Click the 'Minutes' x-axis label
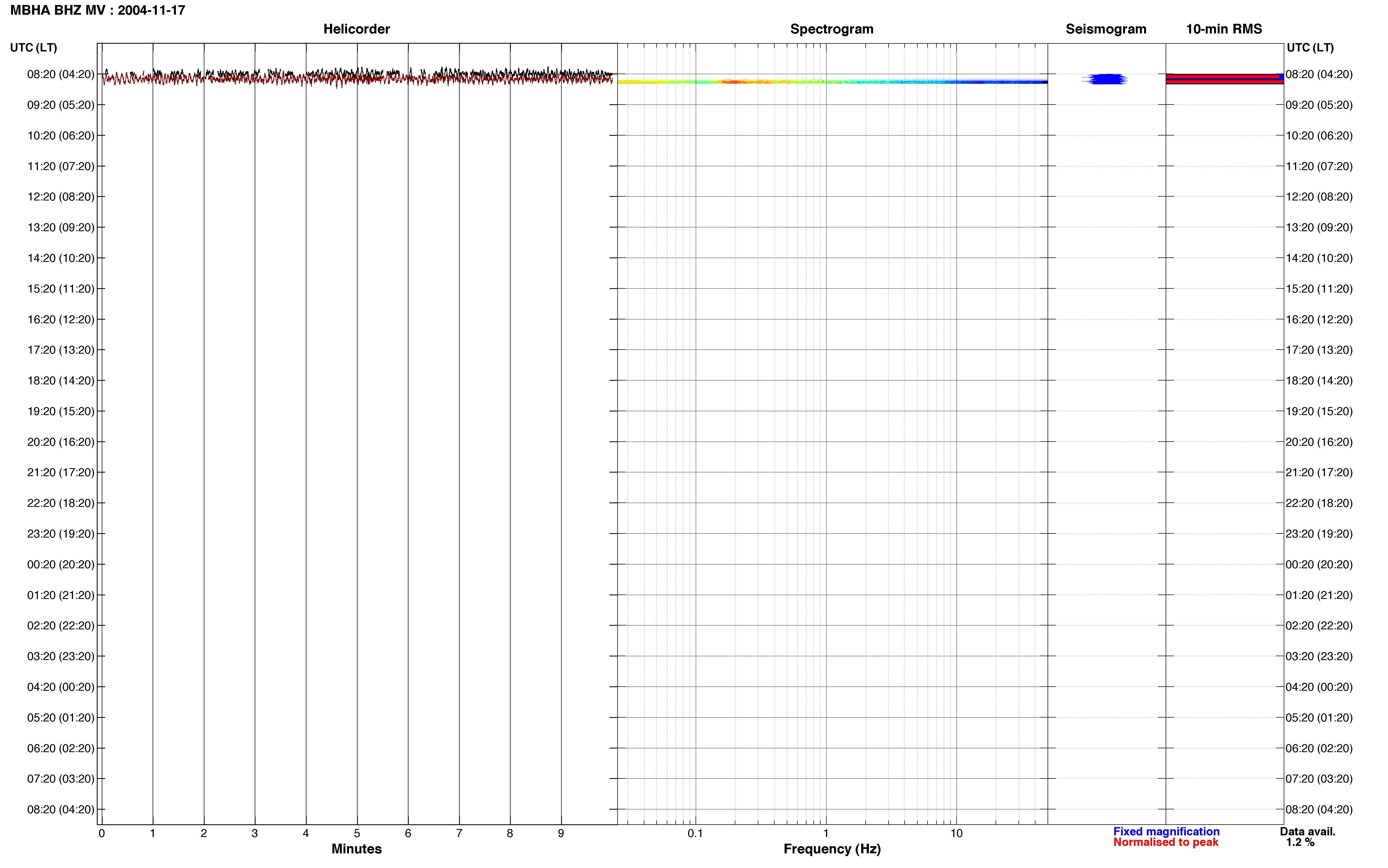Viewport: 1388px width, 868px height. (356, 848)
